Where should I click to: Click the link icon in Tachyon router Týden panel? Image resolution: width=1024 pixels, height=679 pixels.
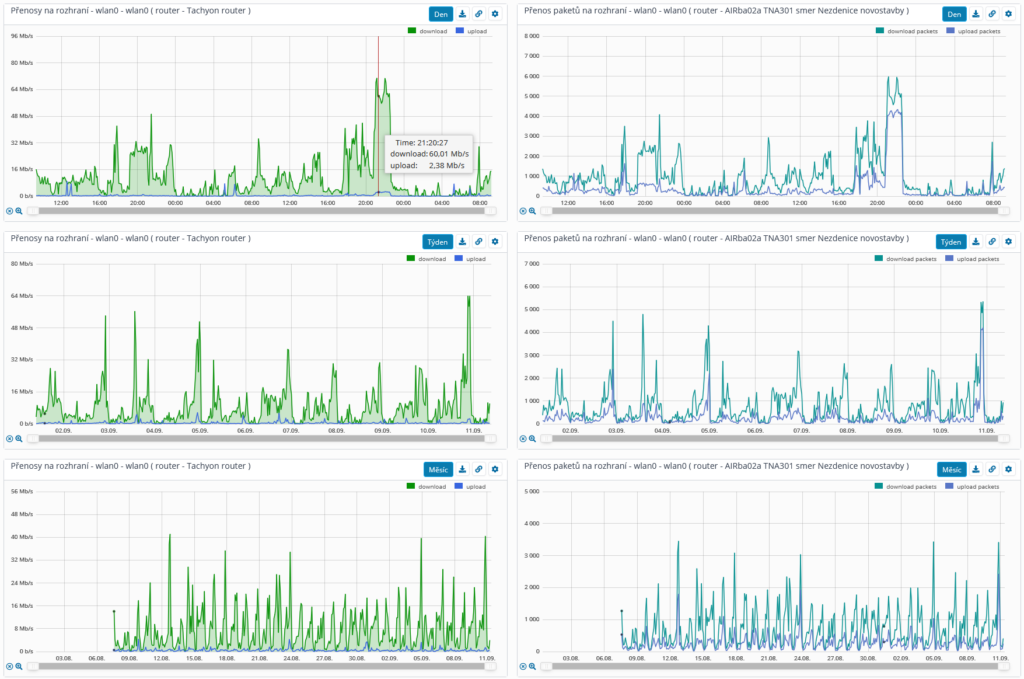click(479, 242)
